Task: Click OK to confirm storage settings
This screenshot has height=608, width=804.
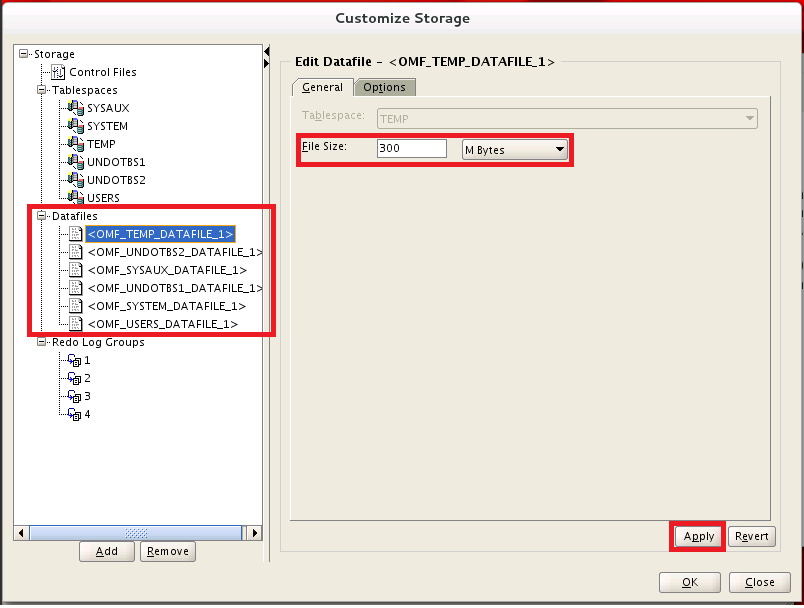Action: pyautogui.click(x=690, y=582)
